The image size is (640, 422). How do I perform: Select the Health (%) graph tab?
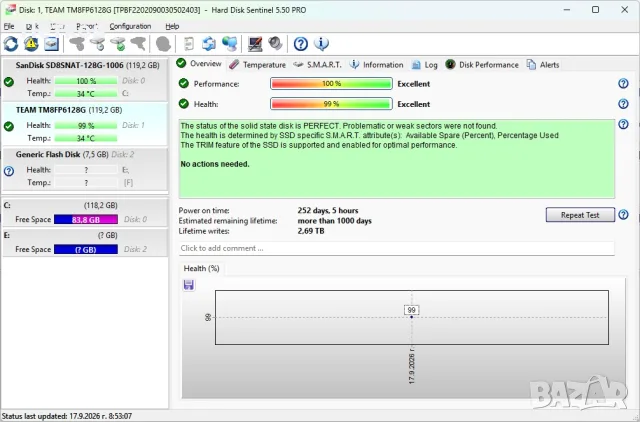coord(202,269)
